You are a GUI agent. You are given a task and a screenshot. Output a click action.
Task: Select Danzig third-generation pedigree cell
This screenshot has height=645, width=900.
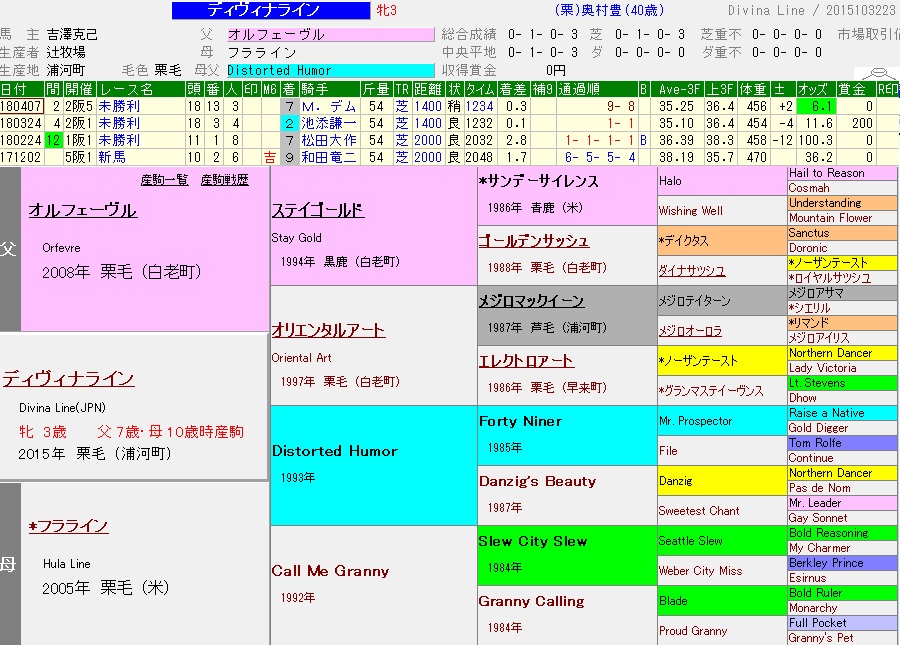(x=722, y=481)
